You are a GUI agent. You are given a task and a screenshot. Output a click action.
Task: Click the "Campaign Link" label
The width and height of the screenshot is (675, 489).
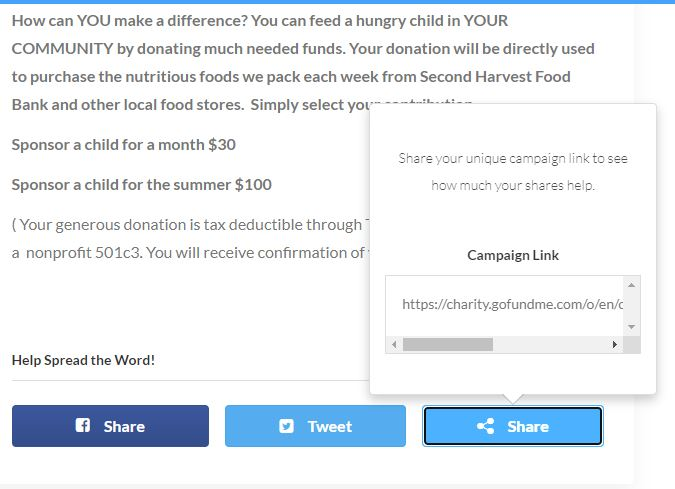pos(513,255)
